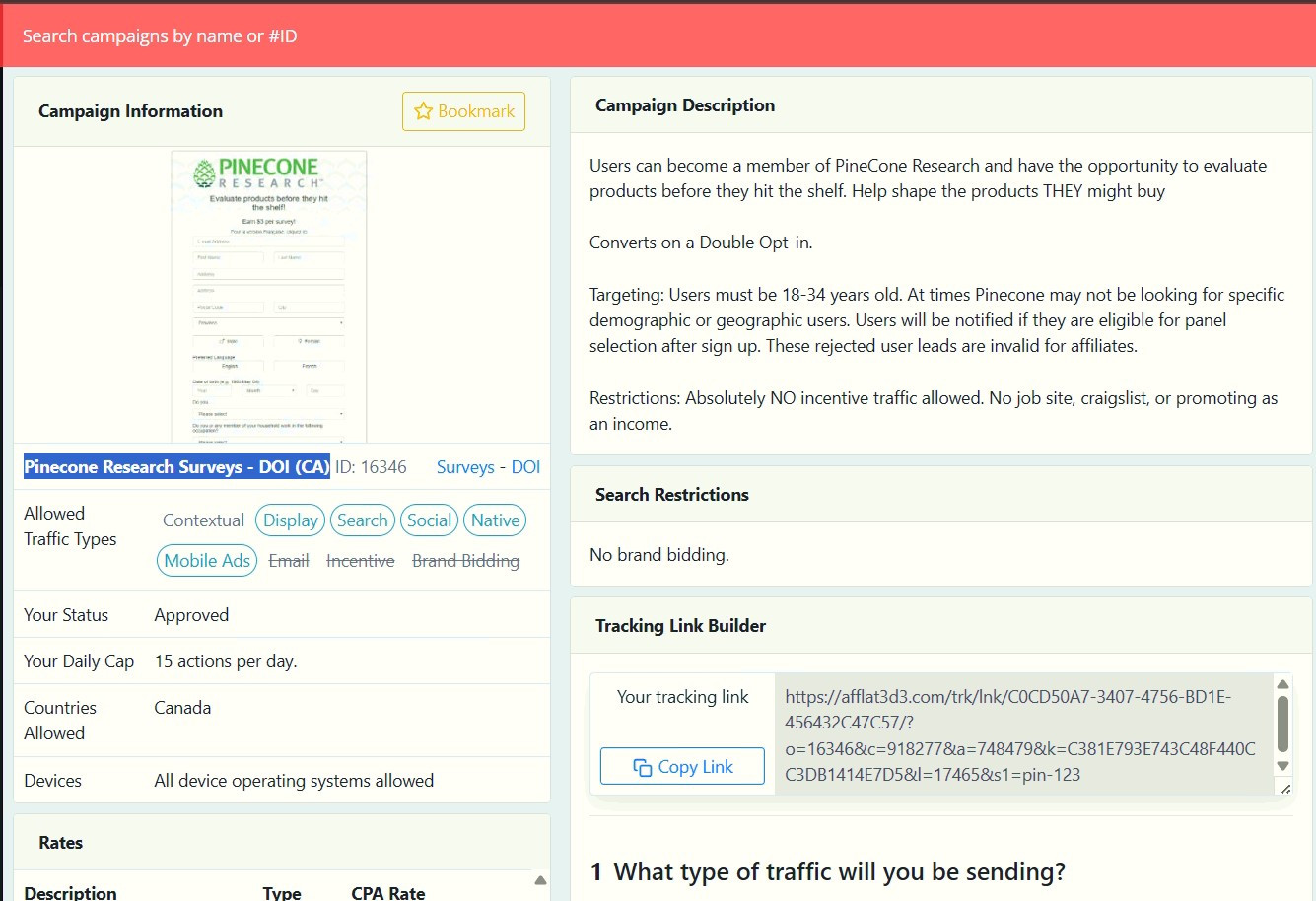Click the Your tracking link label
Image resolution: width=1316 pixels, height=901 pixels.
[x=683, y=697]
